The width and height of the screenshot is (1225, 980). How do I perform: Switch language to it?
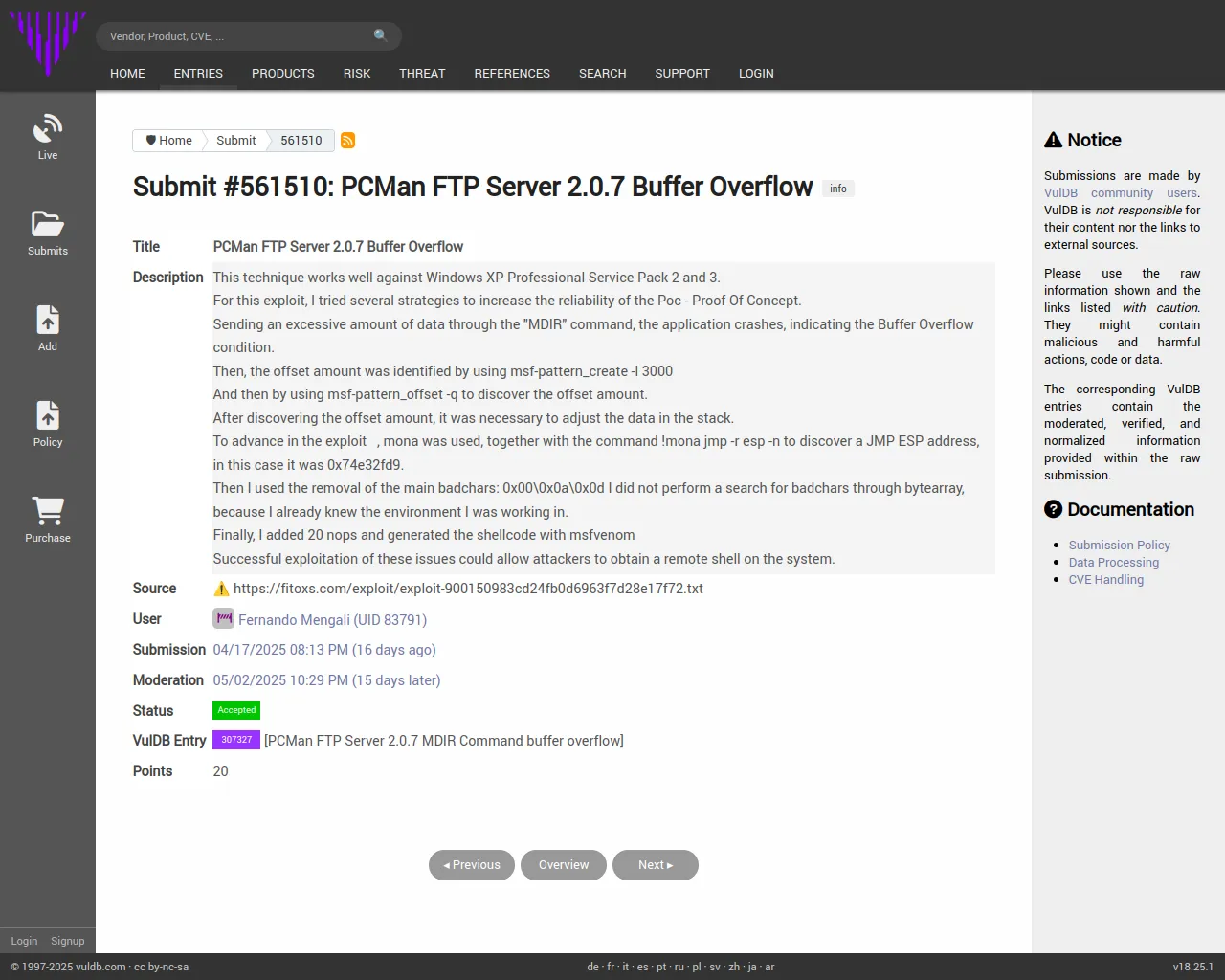[626, 967]
